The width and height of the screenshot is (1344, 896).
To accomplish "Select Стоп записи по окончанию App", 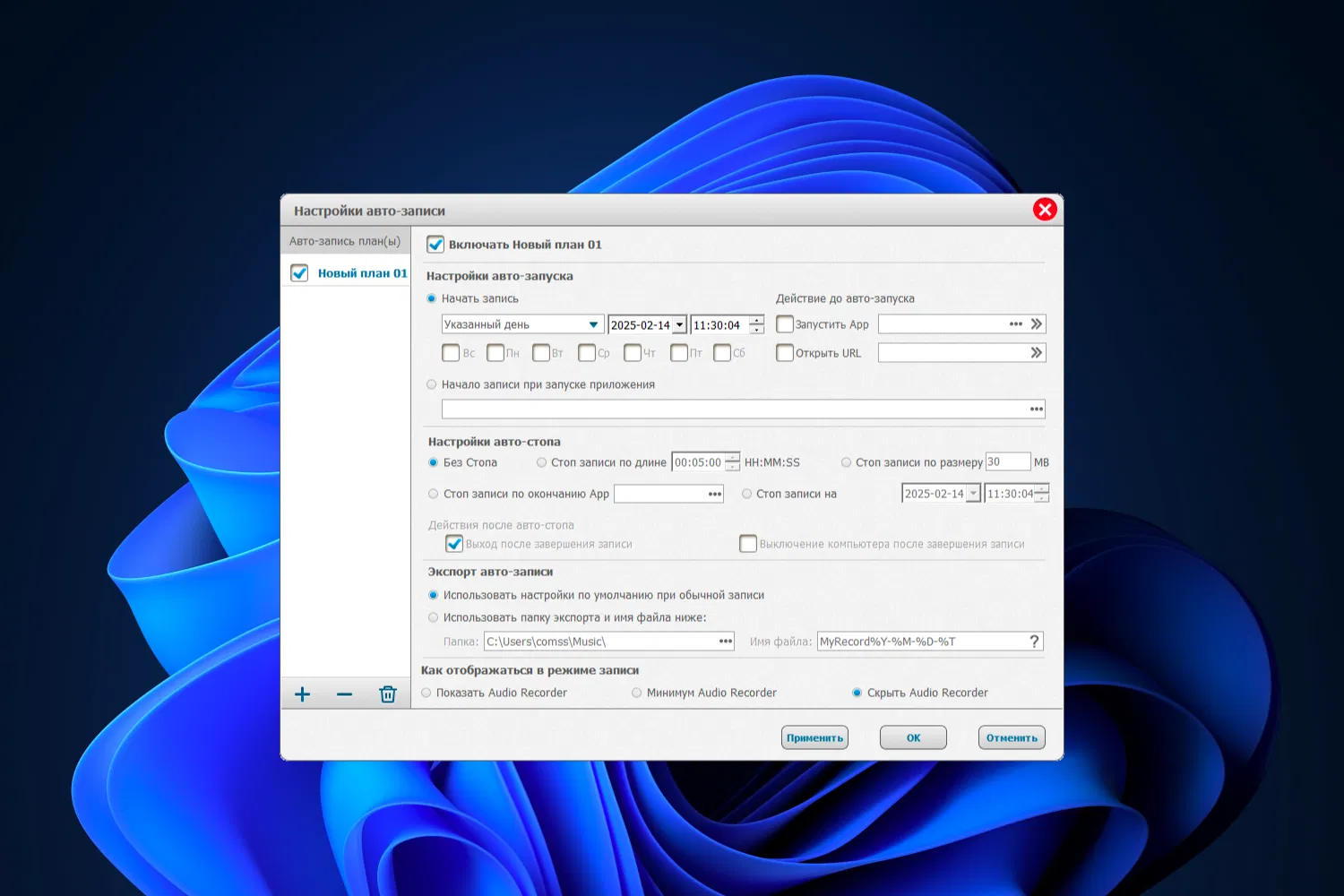I will pos(434,494).
